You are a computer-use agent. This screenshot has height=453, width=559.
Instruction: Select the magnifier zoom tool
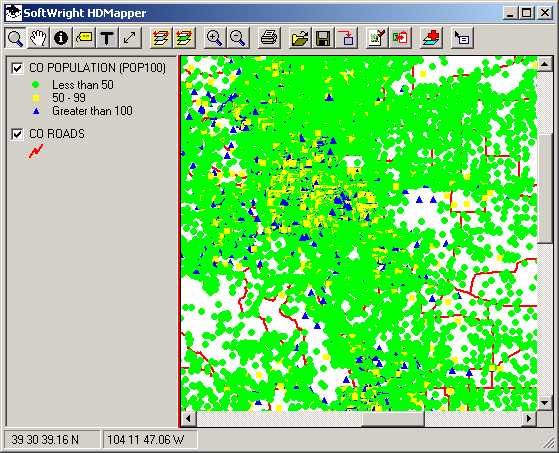click(15, 38)
